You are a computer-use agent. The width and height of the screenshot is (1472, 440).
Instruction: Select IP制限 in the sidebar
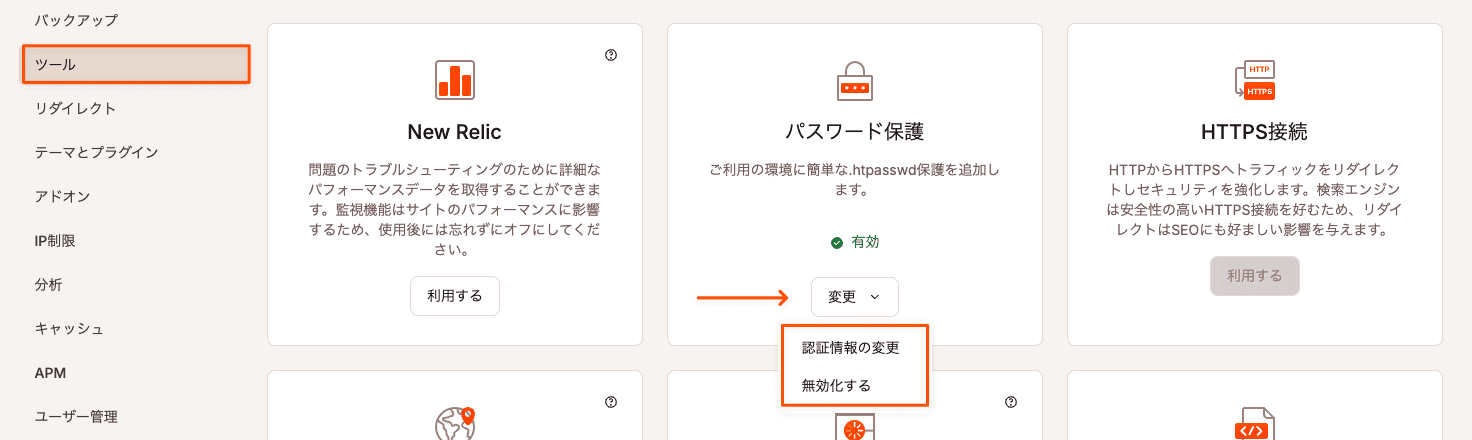[55, 240]
